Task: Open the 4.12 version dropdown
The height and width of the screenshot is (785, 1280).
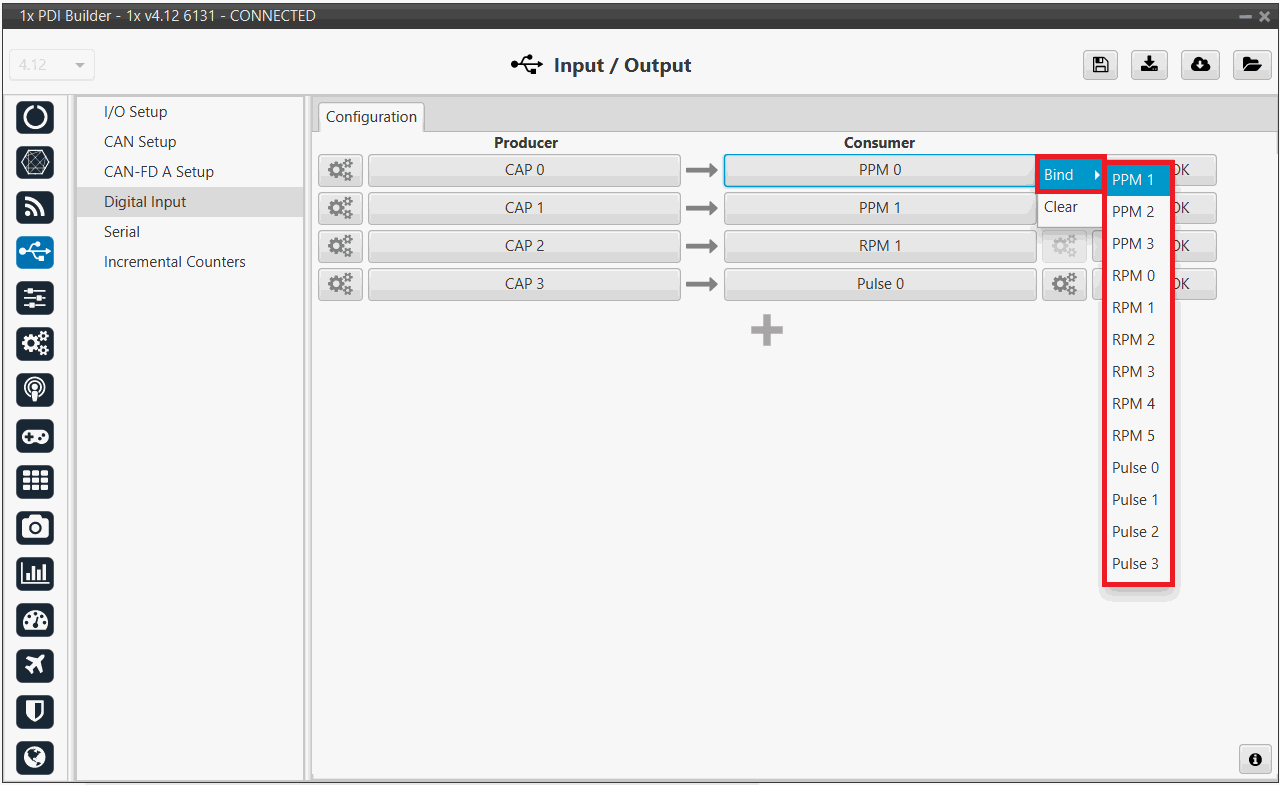Action: click(x=52, y=65)
